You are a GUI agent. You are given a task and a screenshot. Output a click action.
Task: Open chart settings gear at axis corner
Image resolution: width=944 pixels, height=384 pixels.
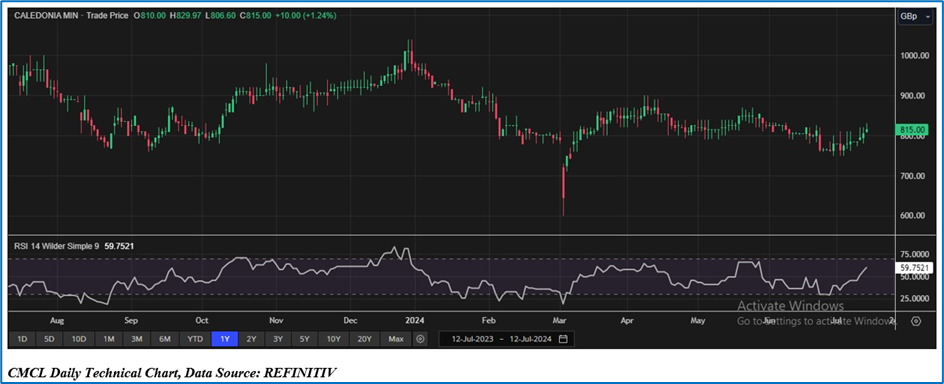pos(916,321)
